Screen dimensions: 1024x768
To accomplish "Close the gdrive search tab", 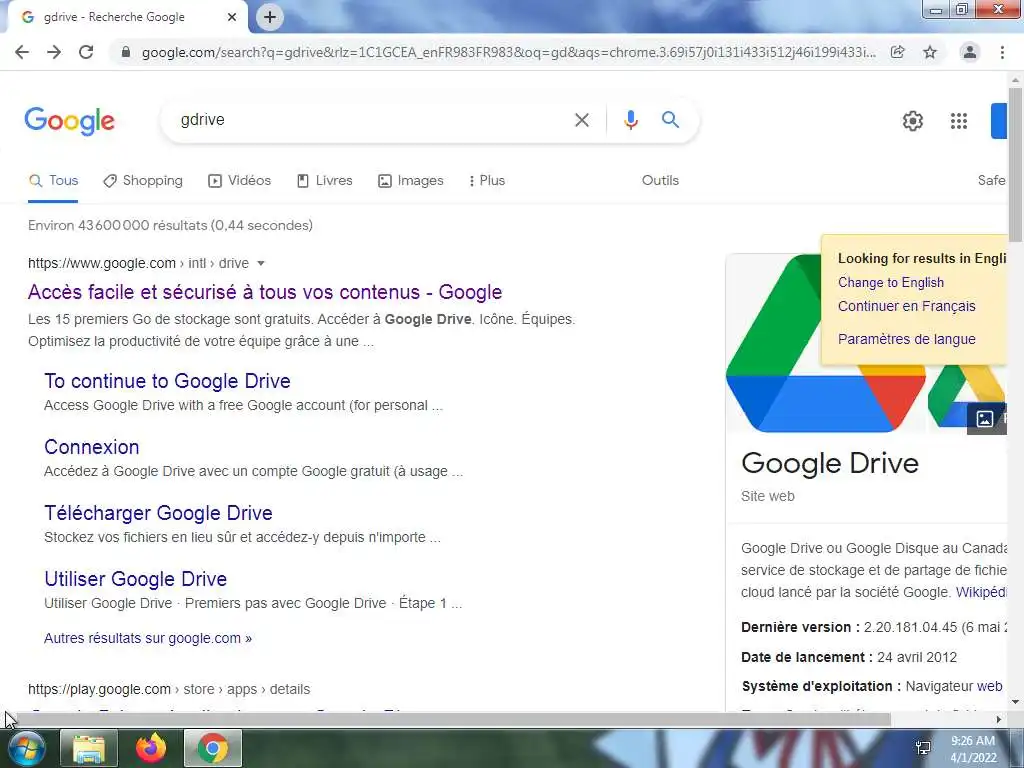I will point(232,17).
